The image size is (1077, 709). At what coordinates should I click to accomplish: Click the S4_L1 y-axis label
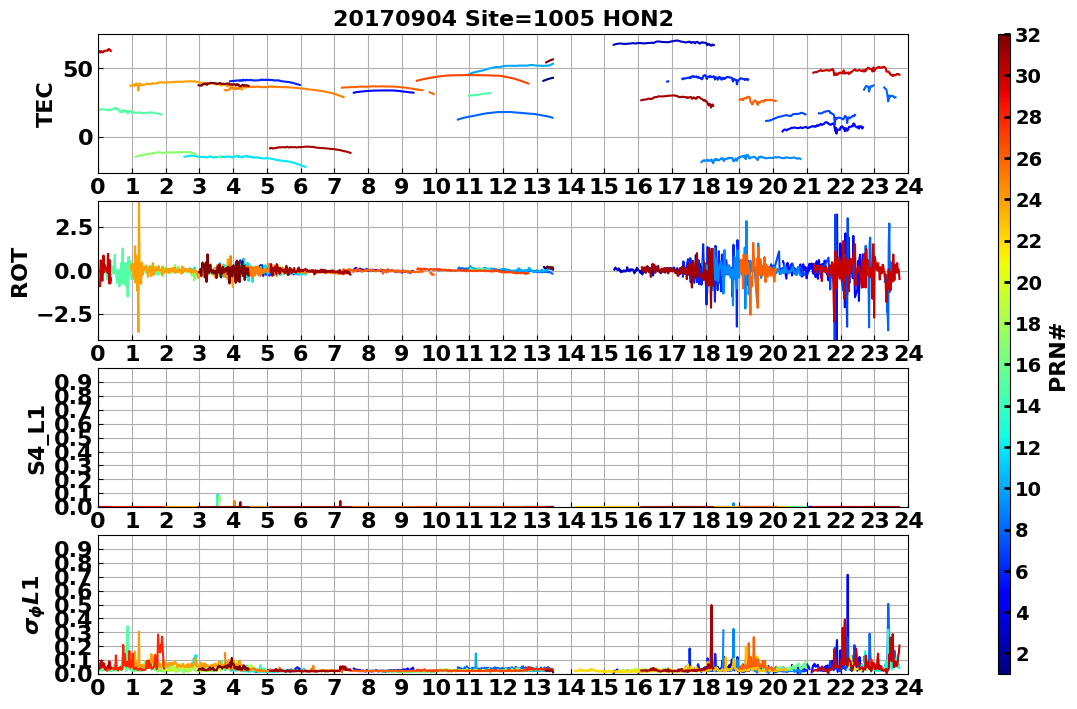click(x=36, y=440)
